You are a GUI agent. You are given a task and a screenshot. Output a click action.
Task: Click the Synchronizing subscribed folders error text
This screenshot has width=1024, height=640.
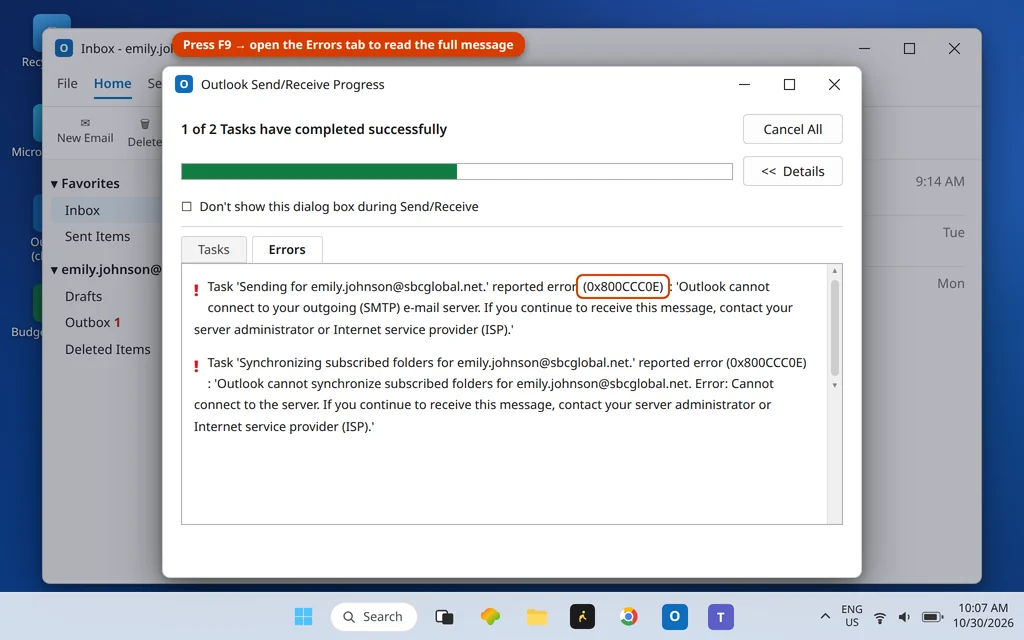point(500,394)
